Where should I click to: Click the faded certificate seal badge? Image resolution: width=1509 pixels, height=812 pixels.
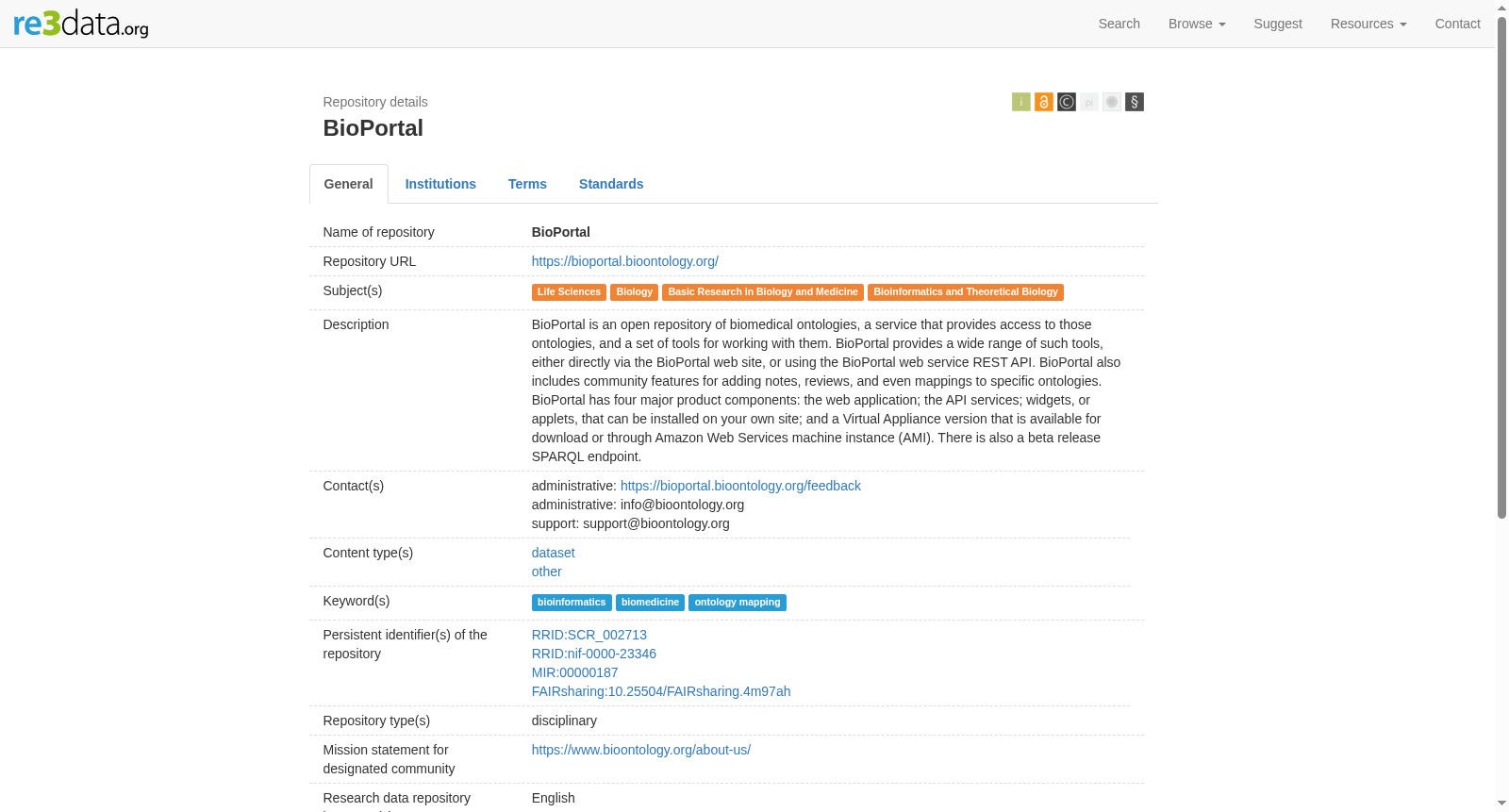[1112, 102]
